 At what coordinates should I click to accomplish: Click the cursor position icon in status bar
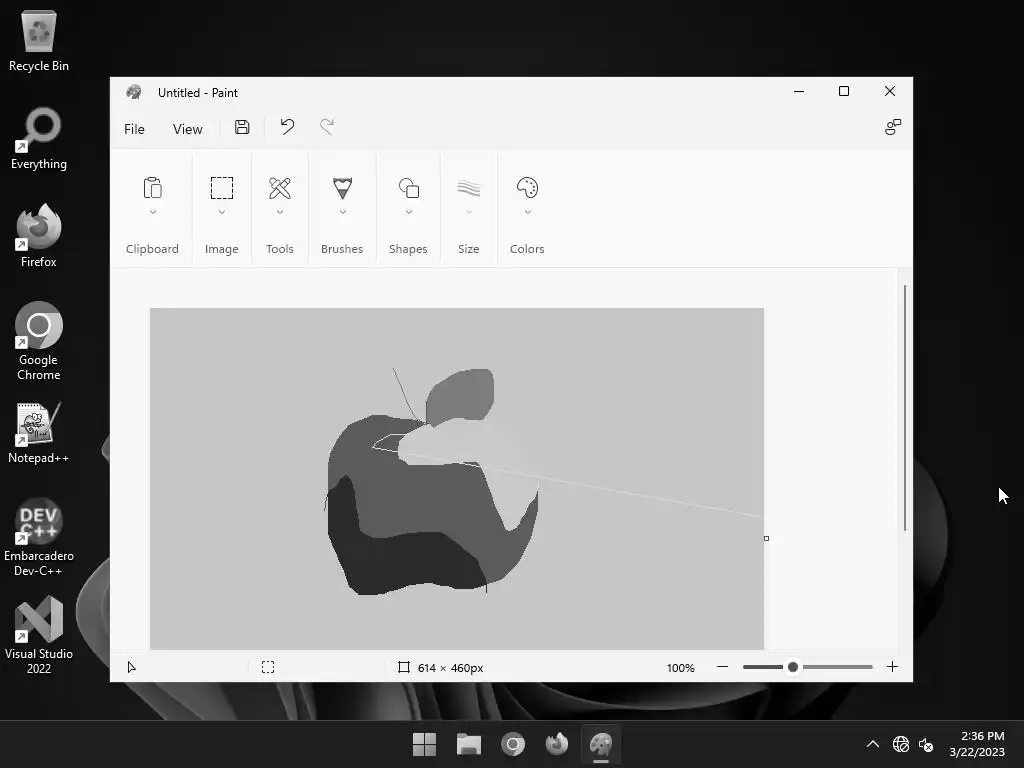pos(131,667)
